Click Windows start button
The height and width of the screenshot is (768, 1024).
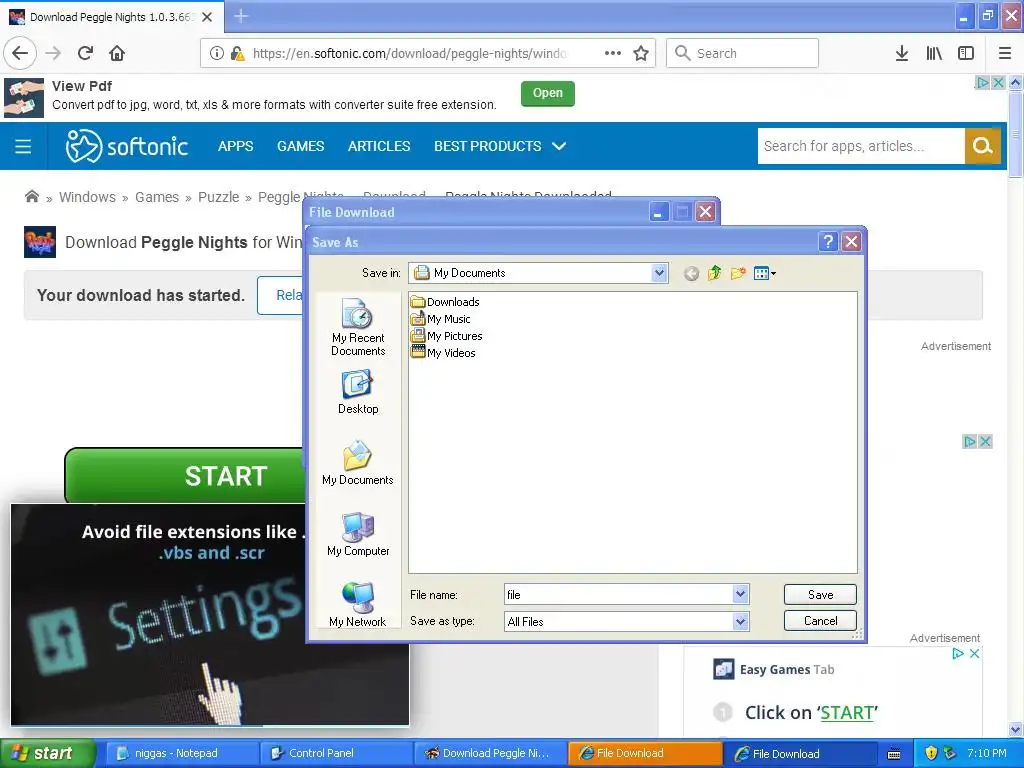pos(47,753)
